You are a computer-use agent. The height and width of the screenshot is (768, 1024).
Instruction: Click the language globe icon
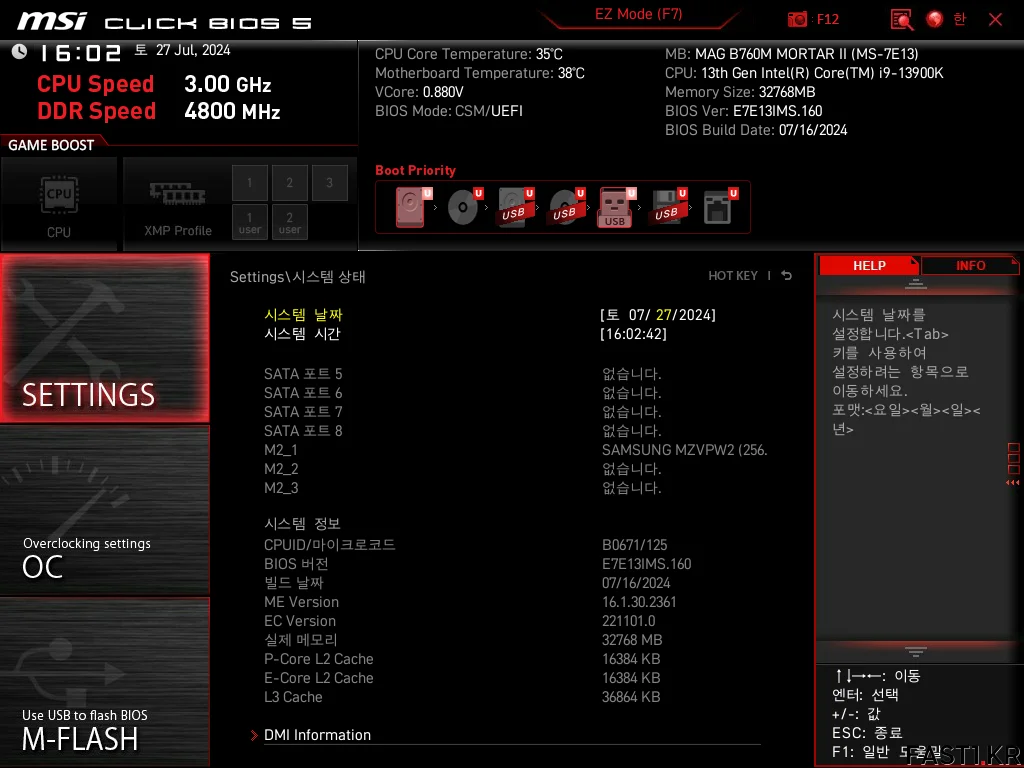(935, 19)
